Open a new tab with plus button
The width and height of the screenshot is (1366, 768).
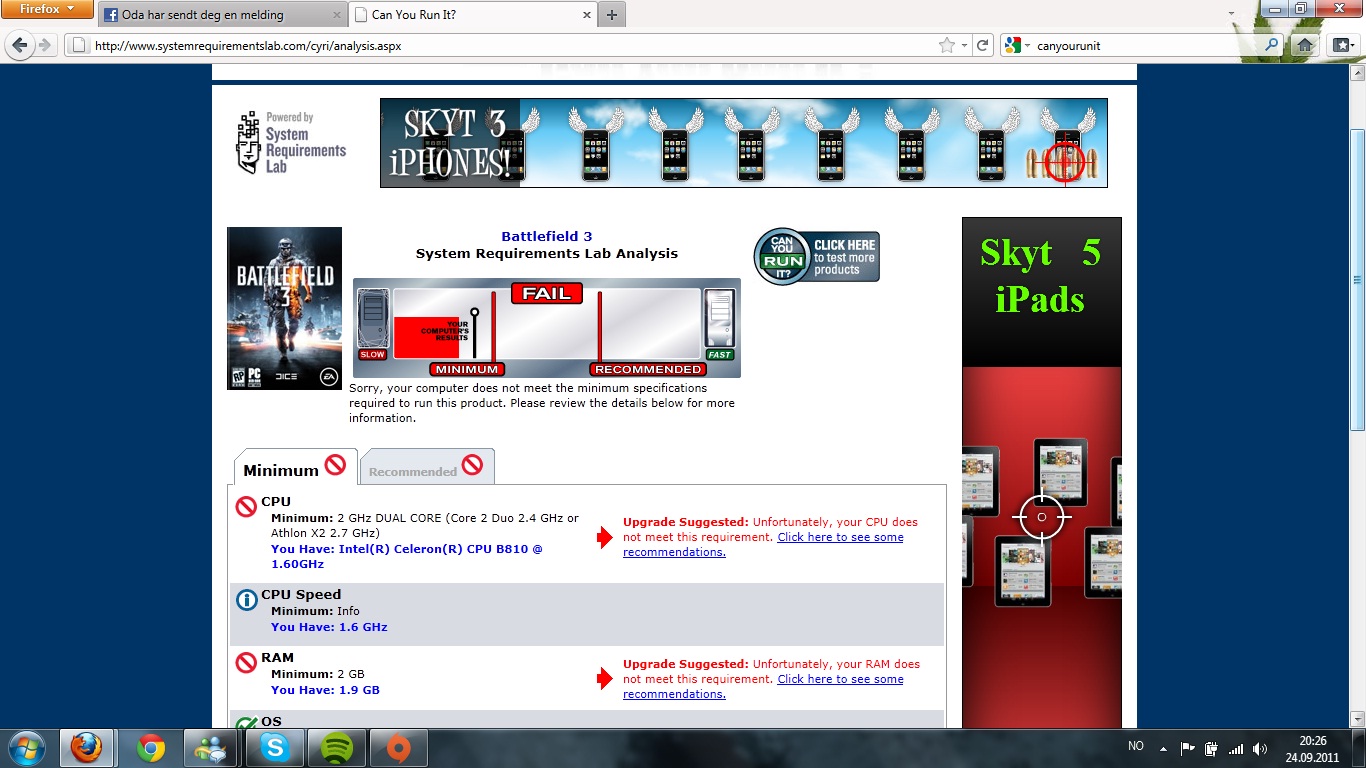pos(612,15)
